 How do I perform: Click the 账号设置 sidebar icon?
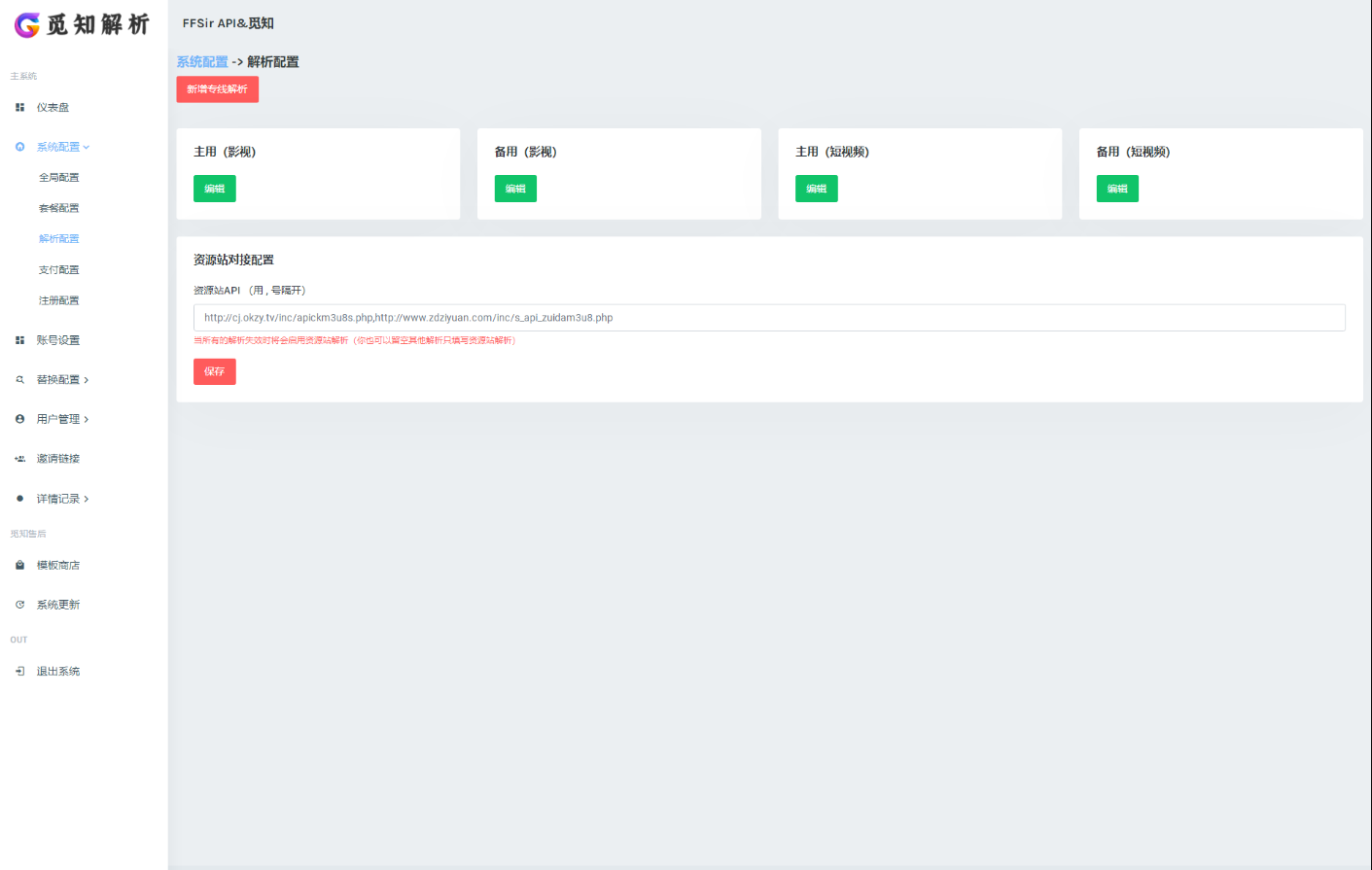(x=19, y=340)
